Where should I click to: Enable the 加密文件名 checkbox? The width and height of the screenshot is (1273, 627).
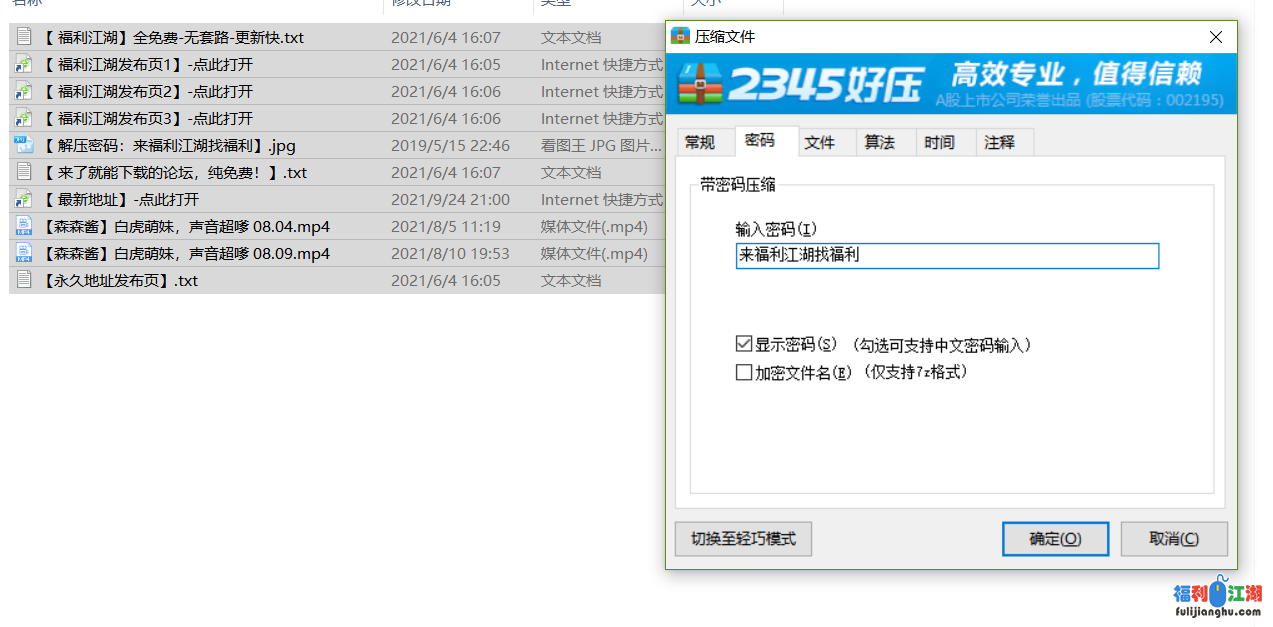point(743,373)
